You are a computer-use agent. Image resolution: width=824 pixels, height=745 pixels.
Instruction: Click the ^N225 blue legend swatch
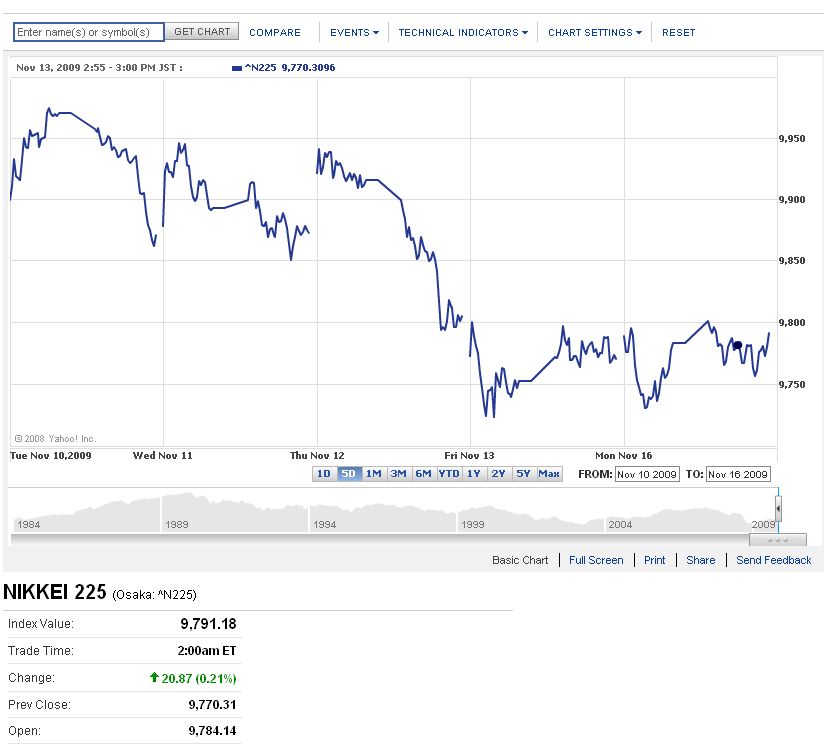(x=237, y=68)
